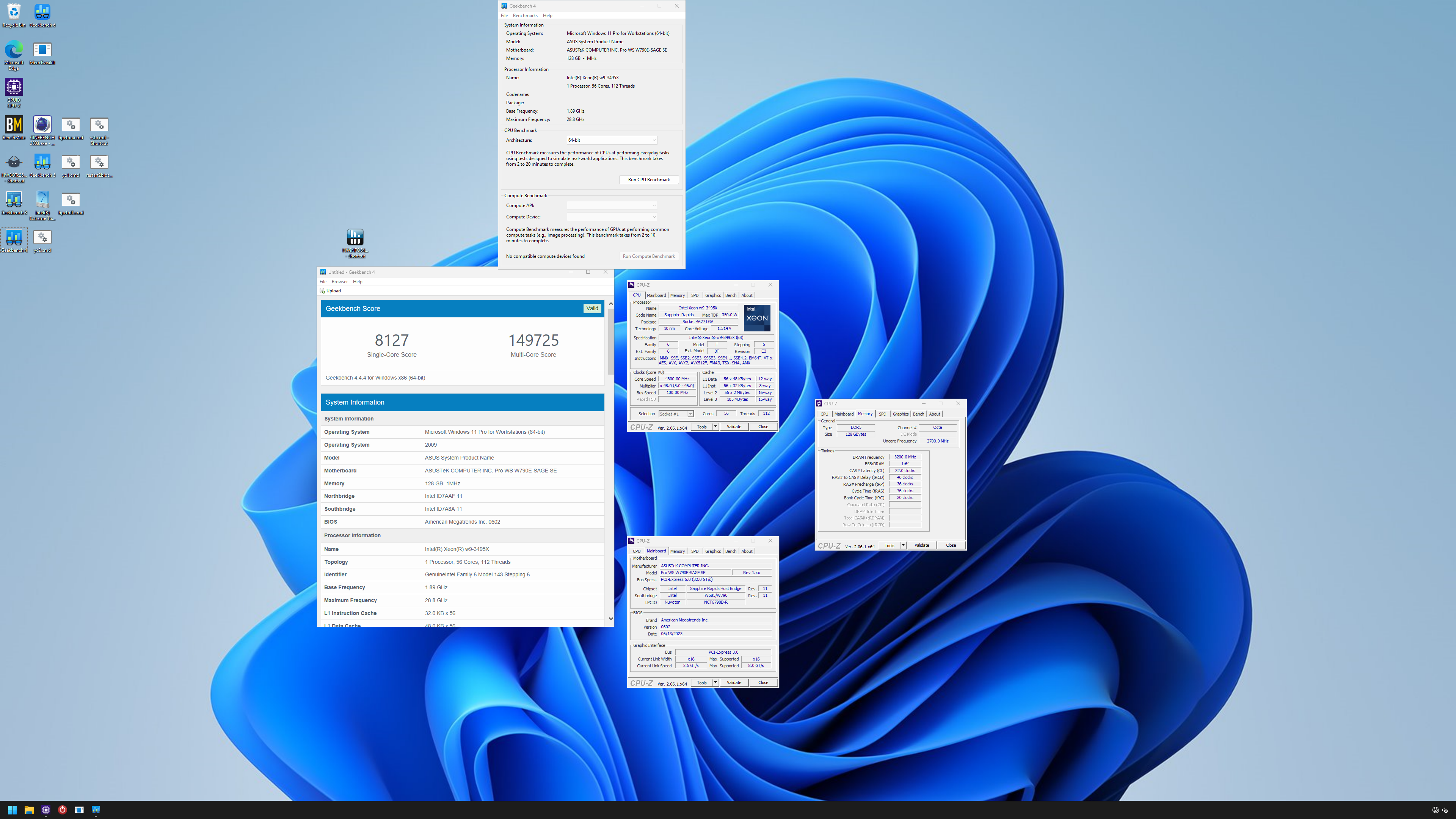Viewport: 1456px width, 819px height.
Task: Click Upload icon in Geekbench results window
Action: pos(330,290)
